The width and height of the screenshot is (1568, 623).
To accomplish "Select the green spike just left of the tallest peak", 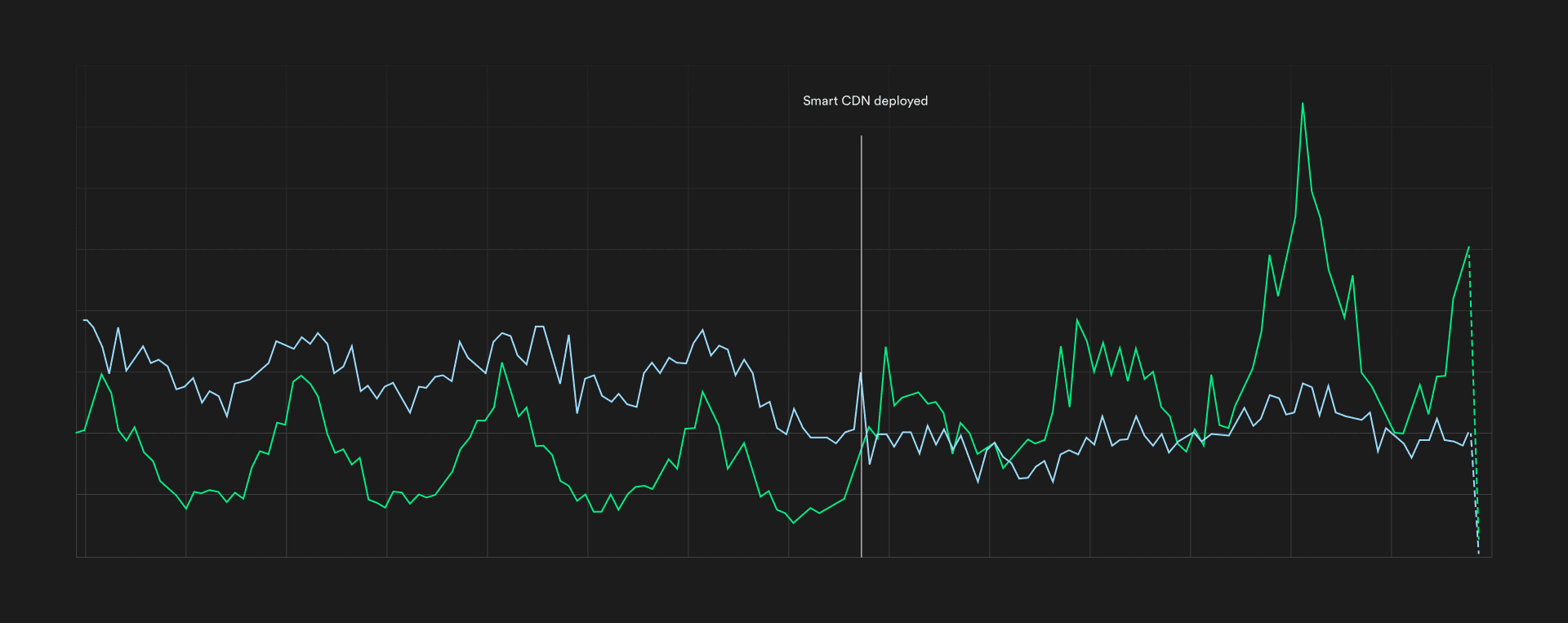I will pos(1269,256).
